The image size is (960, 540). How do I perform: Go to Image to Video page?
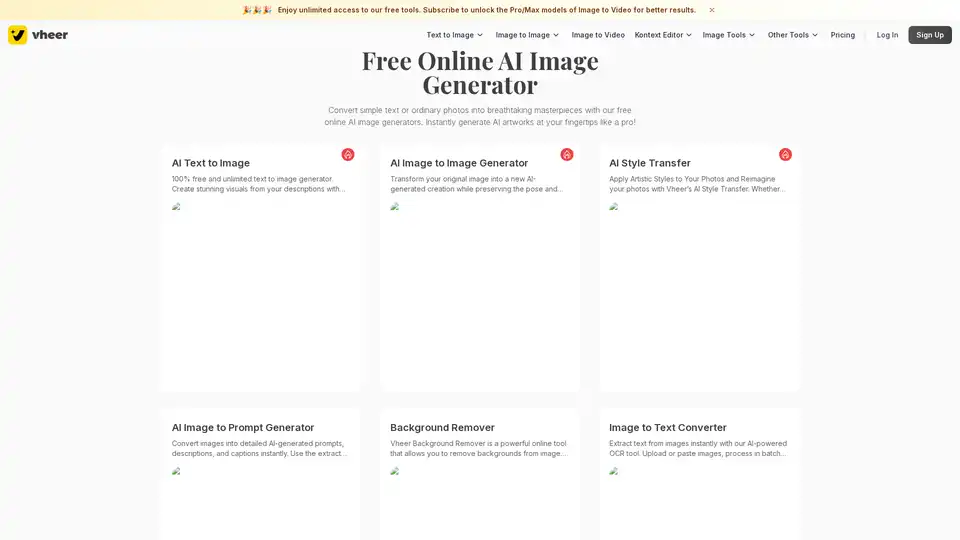pyautogui.click(x=598, y=35)
